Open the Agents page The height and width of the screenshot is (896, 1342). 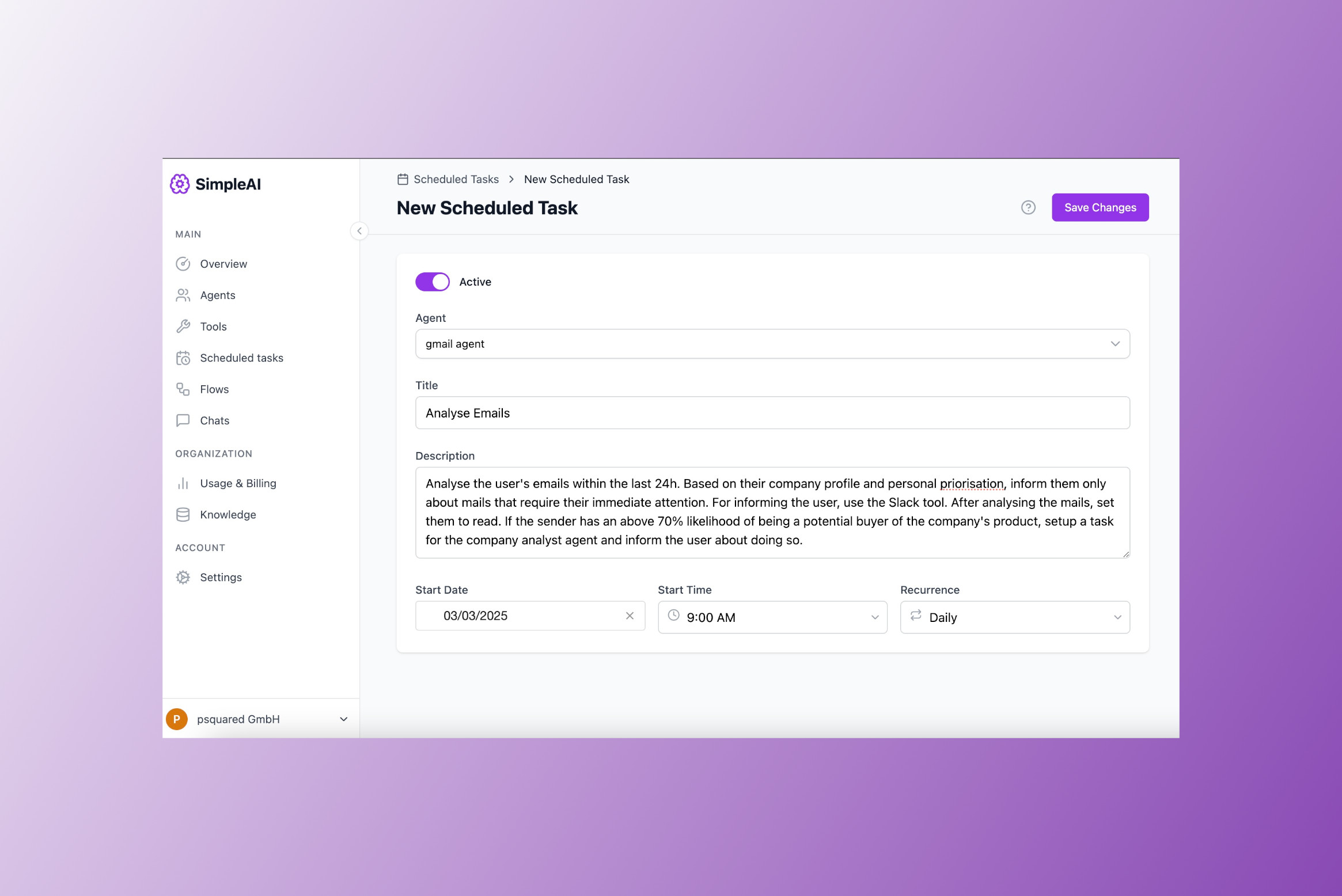218,295
